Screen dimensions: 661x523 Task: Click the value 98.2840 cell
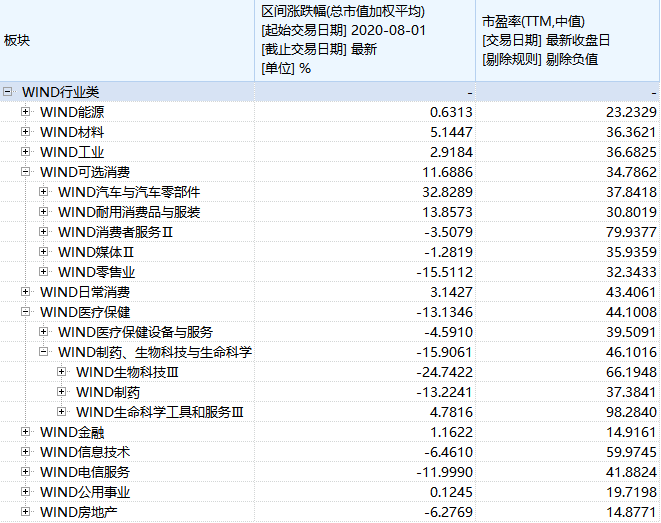click(x=567, y=412)
